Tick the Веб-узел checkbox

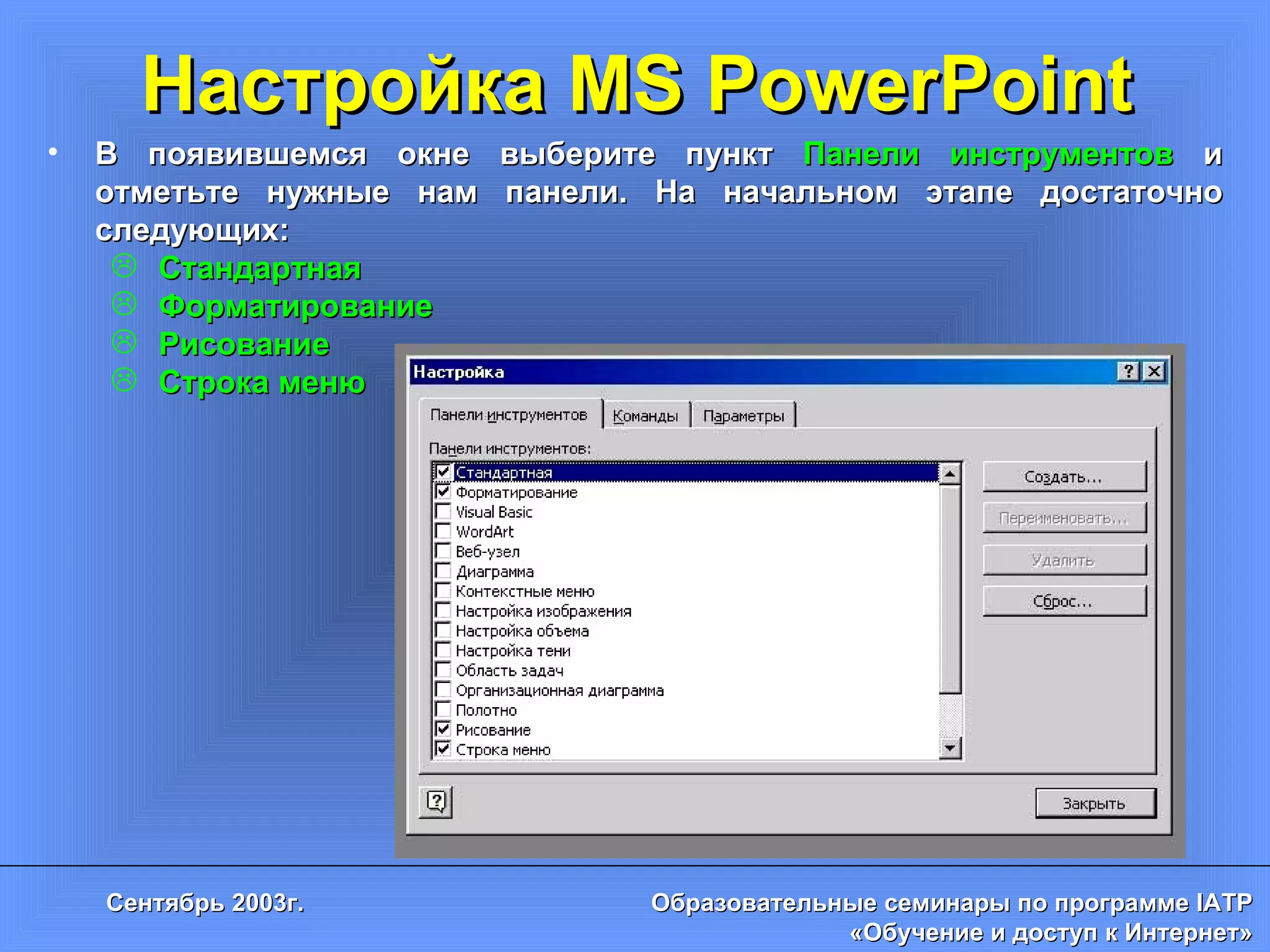click(x=443, y=551)
